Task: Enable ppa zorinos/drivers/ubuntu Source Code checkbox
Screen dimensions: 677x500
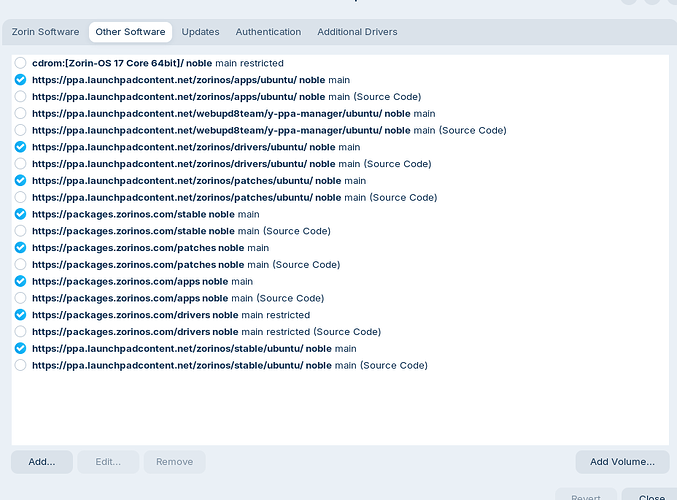Action: coord(20,164)
